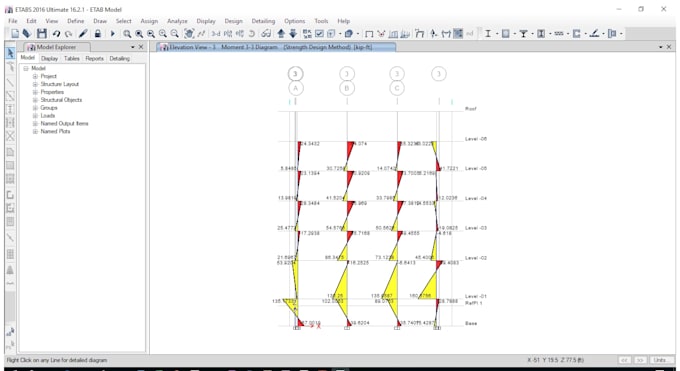Select the pointer tool in left sidebar

point(10,53)
